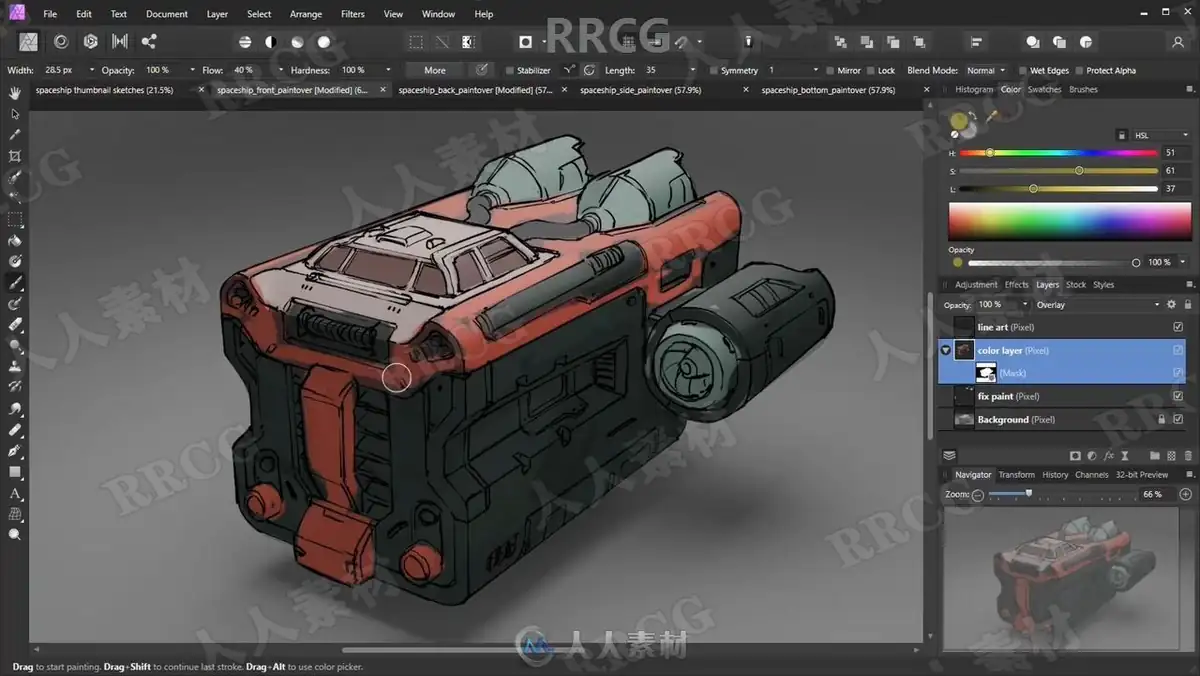
Task: Switch to the Channels tab
Action: coord(1091,474)
